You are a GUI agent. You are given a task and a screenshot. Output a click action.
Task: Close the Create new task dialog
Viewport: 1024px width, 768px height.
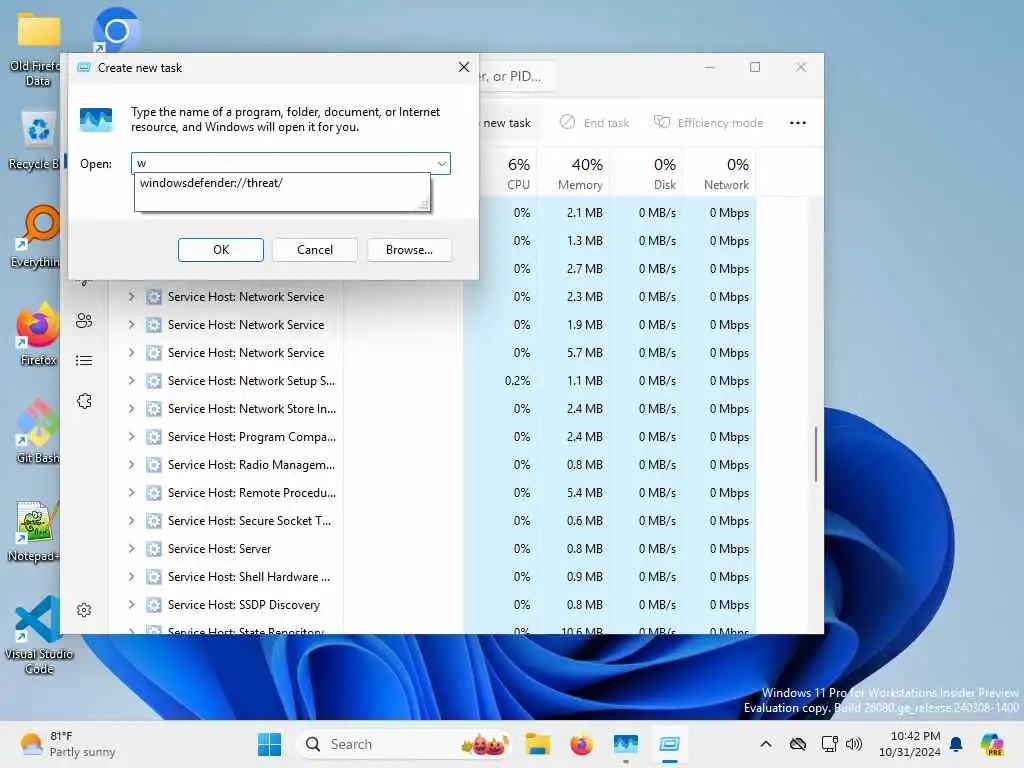[x=464, y=67]
